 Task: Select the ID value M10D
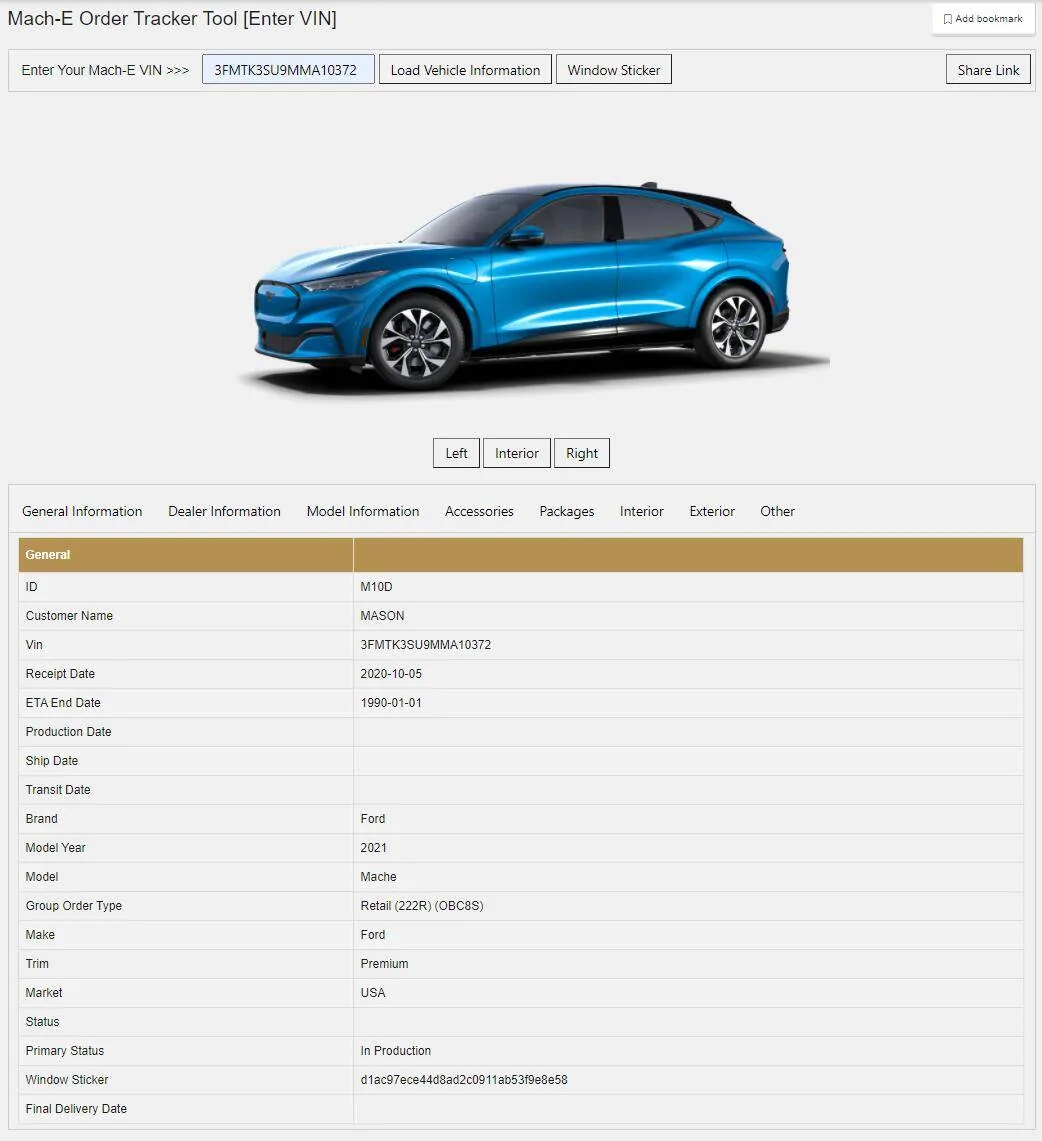click(x=376, y=587)
